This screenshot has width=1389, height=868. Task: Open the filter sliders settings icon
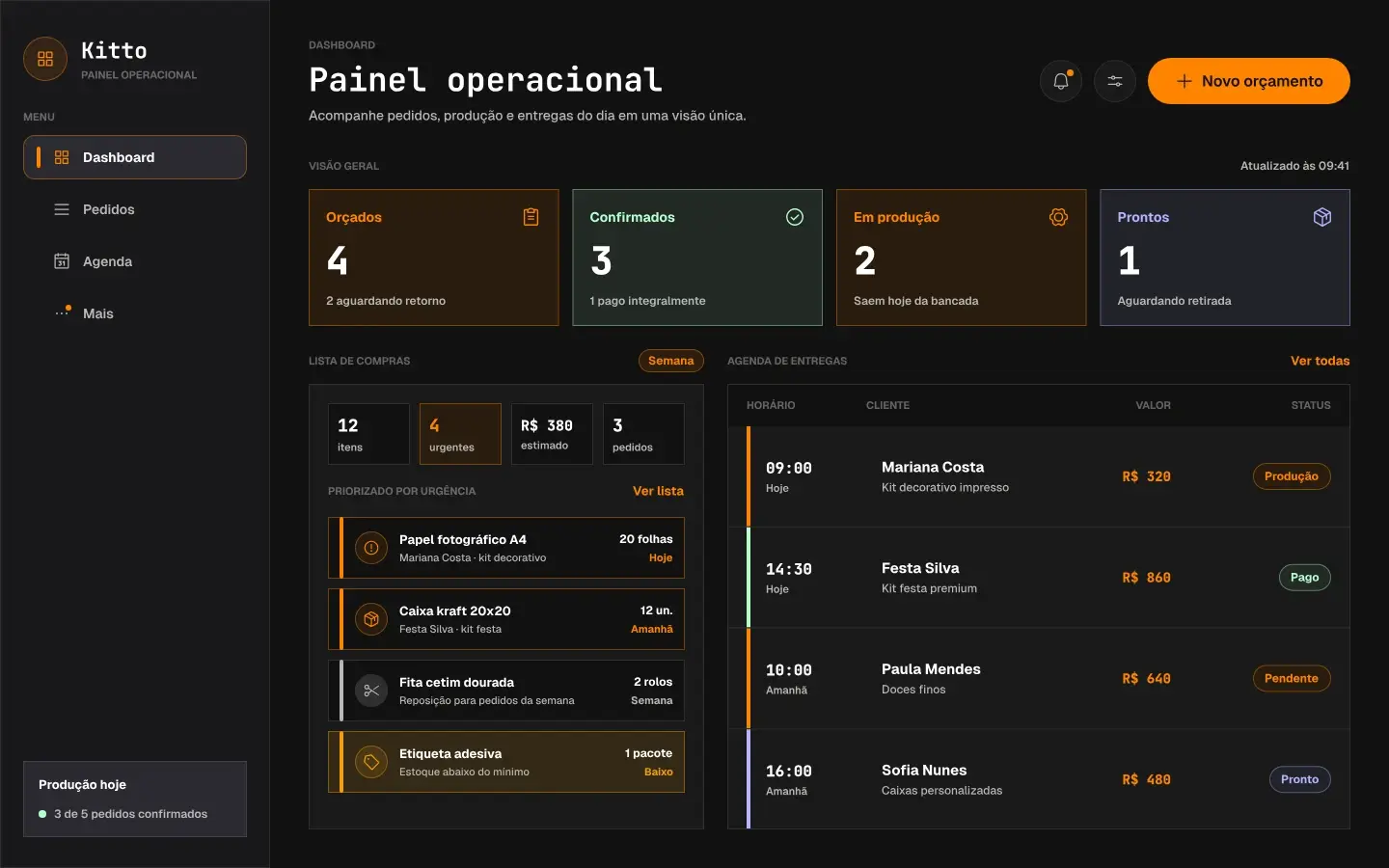point(1115,81)
